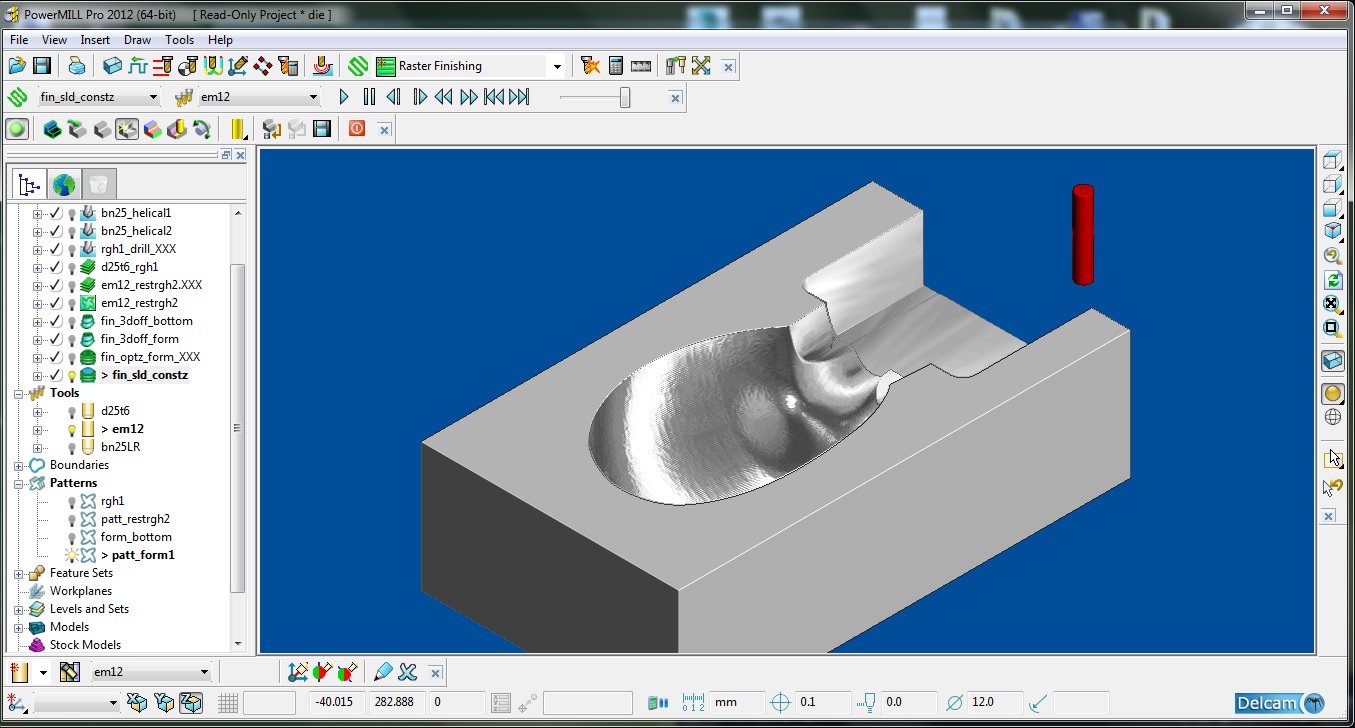The height and width of the screenshot is (728, 1355).
Task: Open the fin_sld_constz toolpath dropdown
Action: coord(153,97)
